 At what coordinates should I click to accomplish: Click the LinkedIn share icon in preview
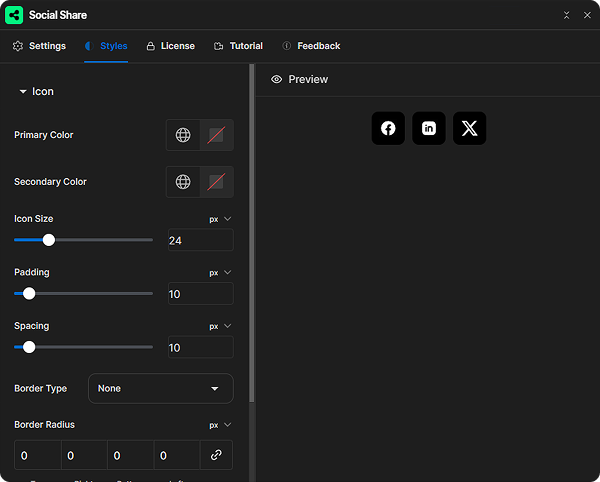429,128
